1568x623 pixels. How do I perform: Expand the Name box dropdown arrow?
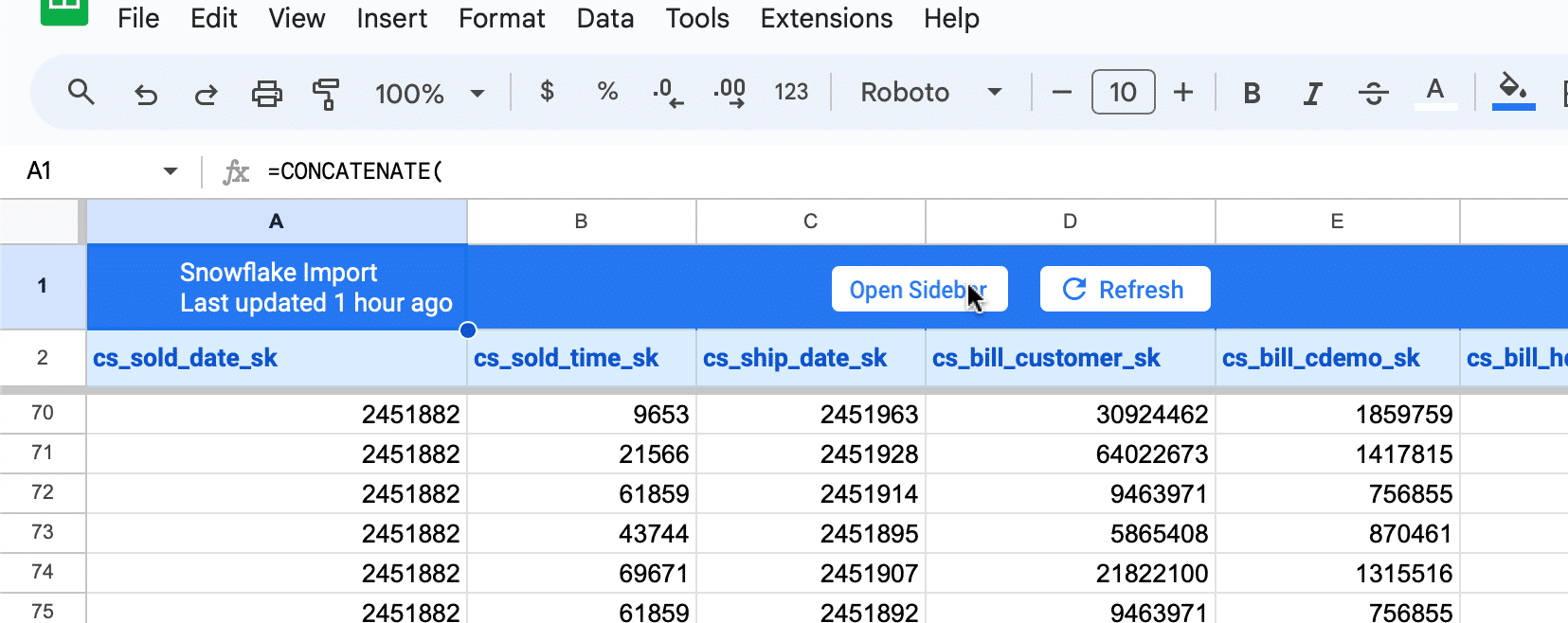(x=171, y=171)
